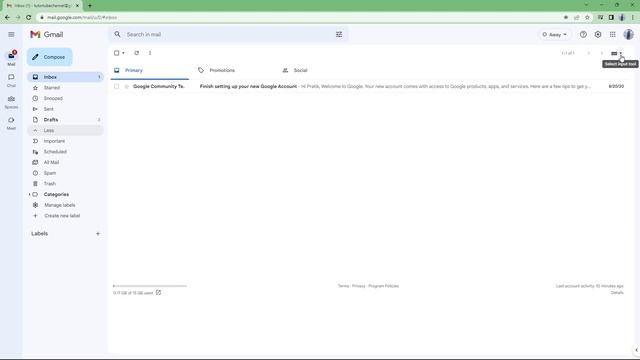Open the Settings gear icon
640x360 pixels.
[x=598, y=35]
